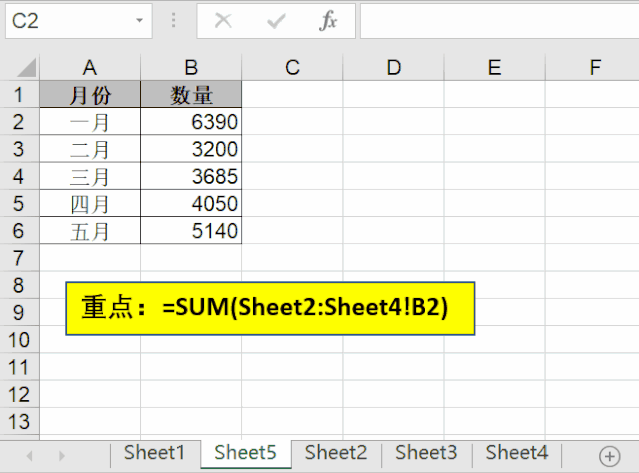Viewport: 639px width, 473px height.
Task: Select the cell 一月
Action: 90,121
